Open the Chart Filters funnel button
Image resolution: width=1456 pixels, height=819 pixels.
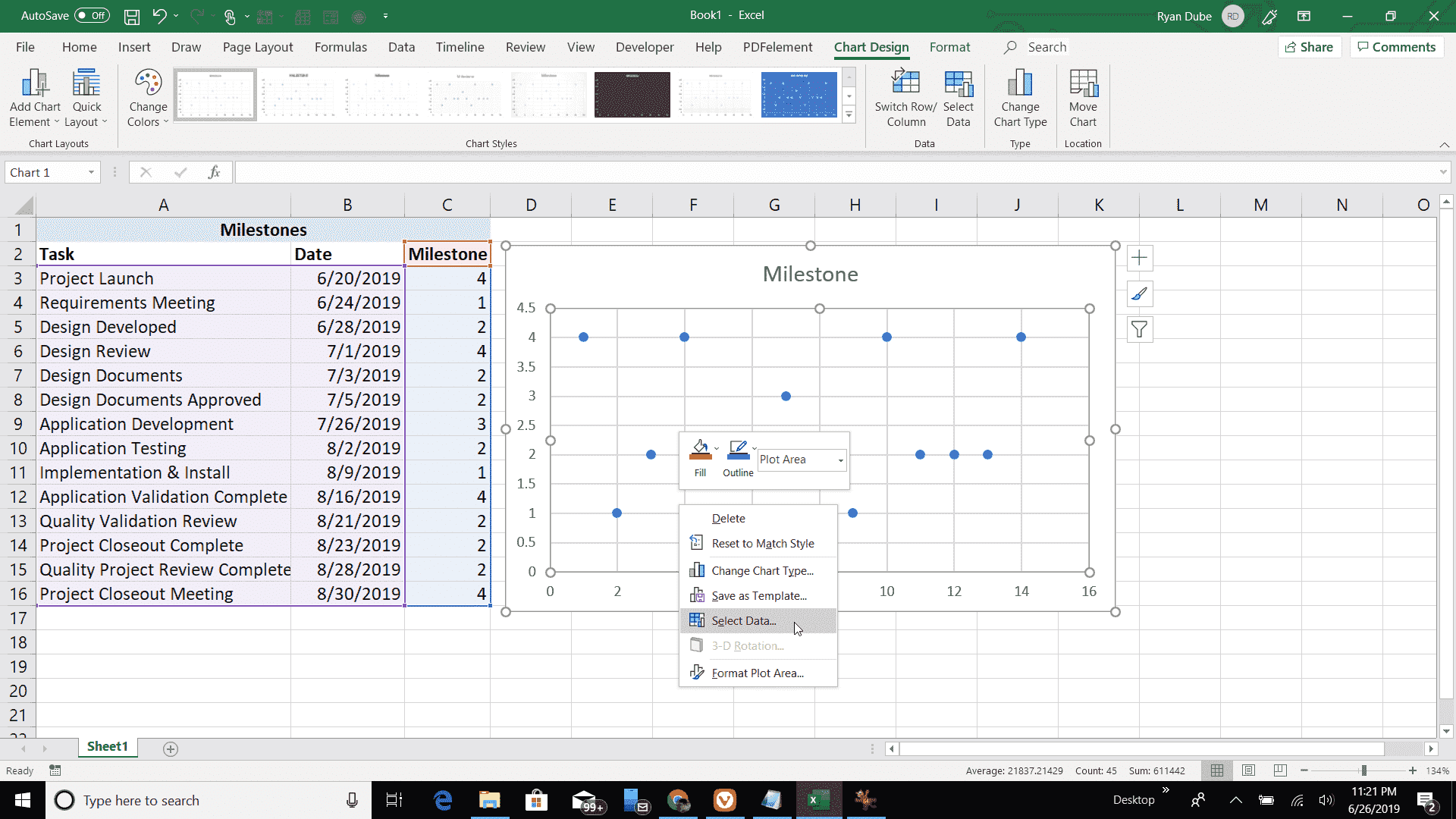point(1139,330)
